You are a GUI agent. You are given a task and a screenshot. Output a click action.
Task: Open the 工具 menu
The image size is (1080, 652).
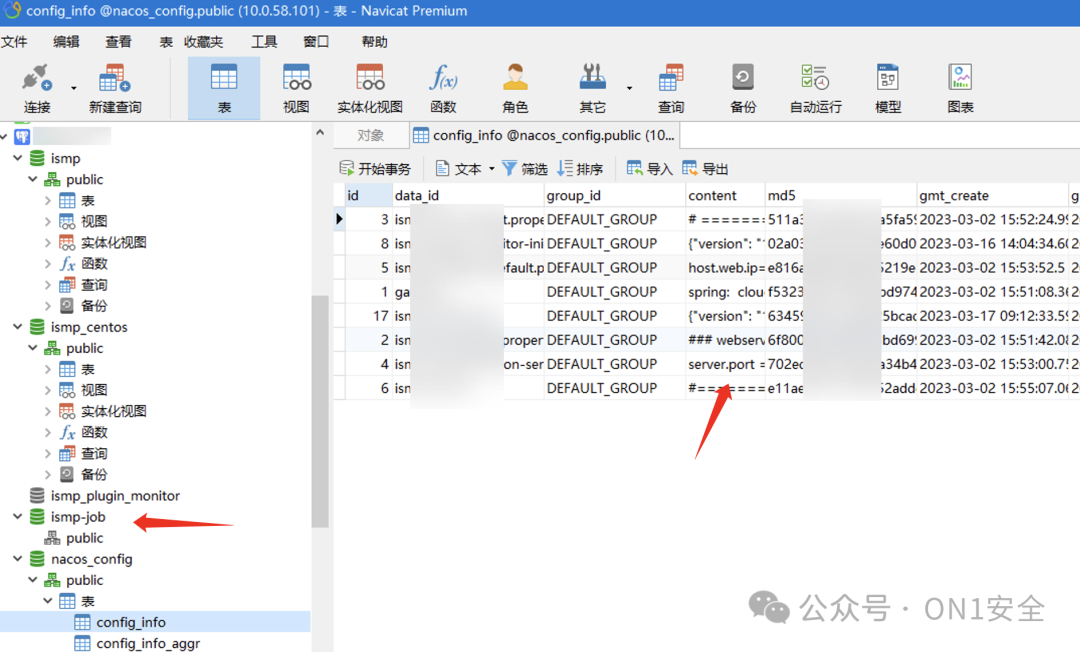tap(264, 42)
